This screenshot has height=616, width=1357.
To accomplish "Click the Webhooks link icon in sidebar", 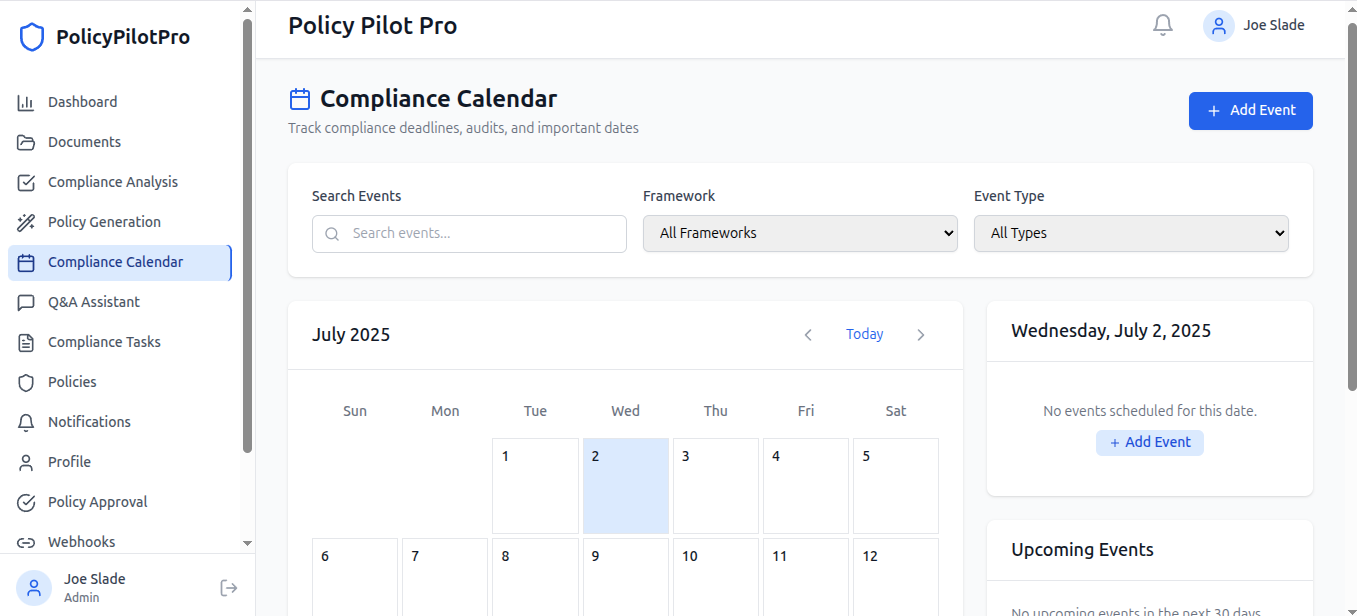I will [x=26, y=542].
